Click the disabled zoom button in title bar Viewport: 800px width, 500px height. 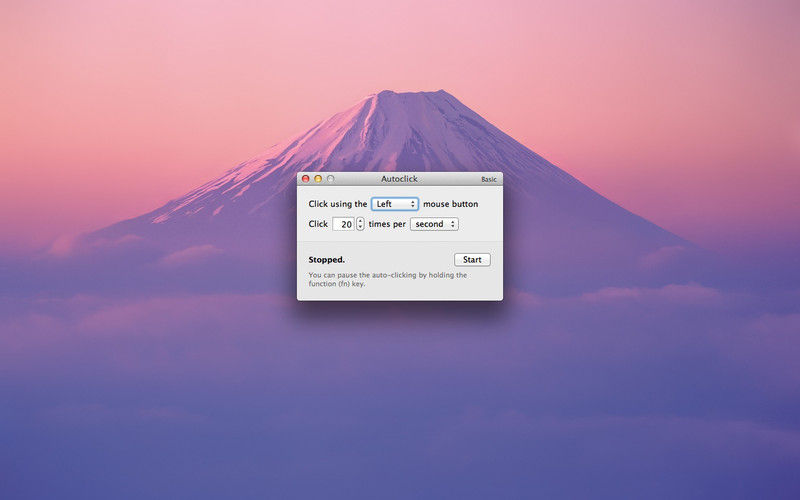click(x=331, y=179)
